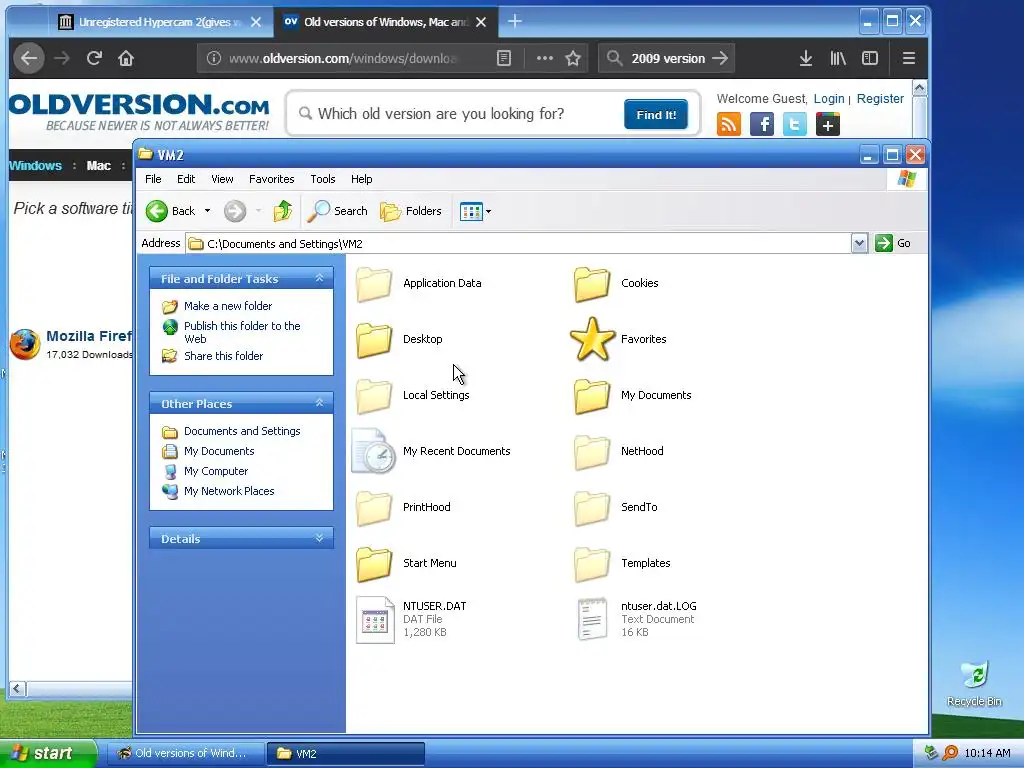Image resolution: width=1024 pixels, height=768 pixels.
Task: Select the Desktop folder icon
Action: click(x=374, y=340)
